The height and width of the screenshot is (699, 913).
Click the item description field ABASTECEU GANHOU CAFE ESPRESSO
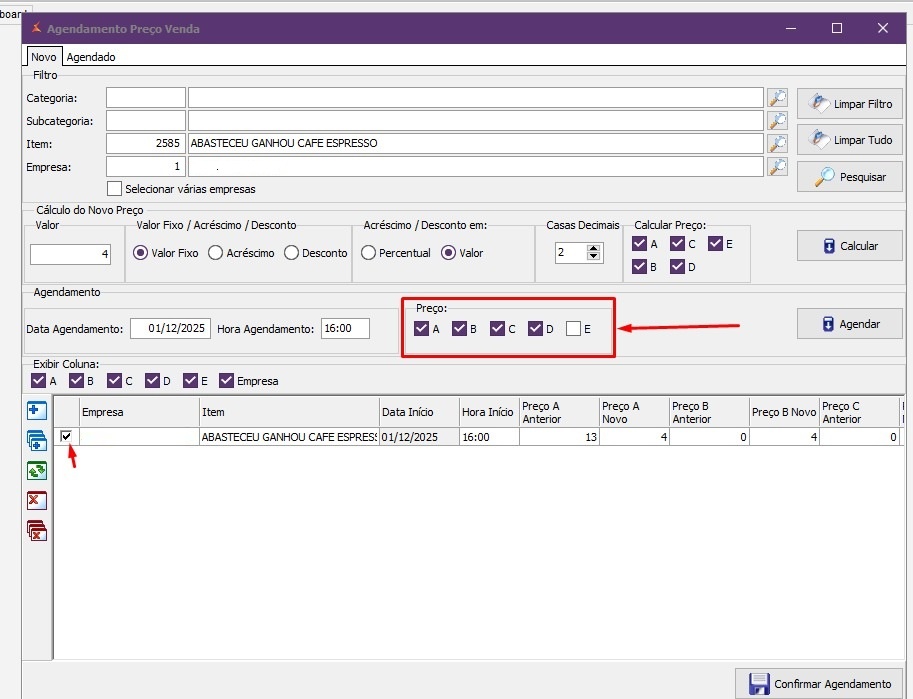click(476, 143)
